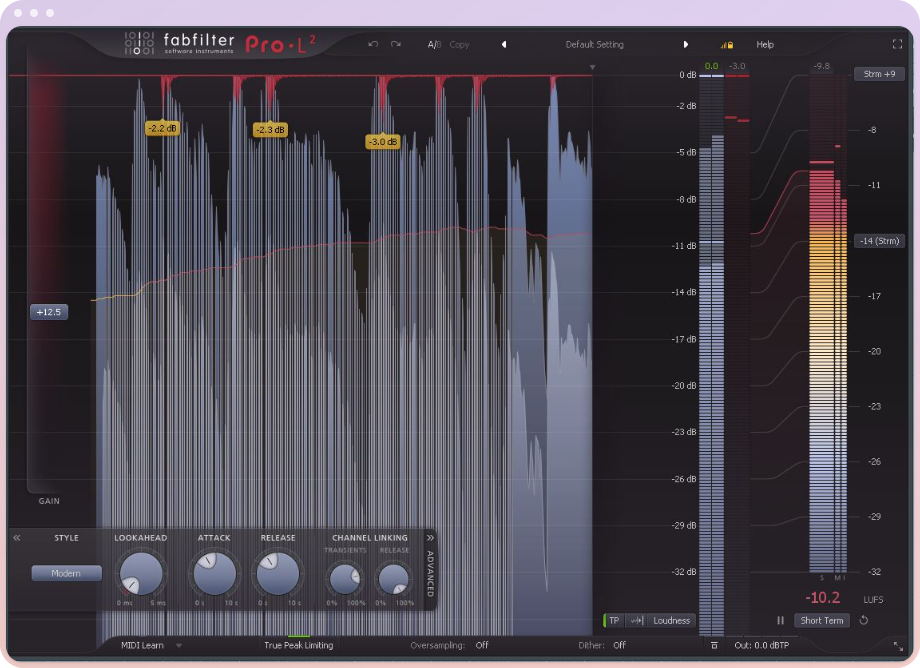Collapse the Advanced panel with double chevron
This screenshot has width=920, height=668.
point(430,538)
